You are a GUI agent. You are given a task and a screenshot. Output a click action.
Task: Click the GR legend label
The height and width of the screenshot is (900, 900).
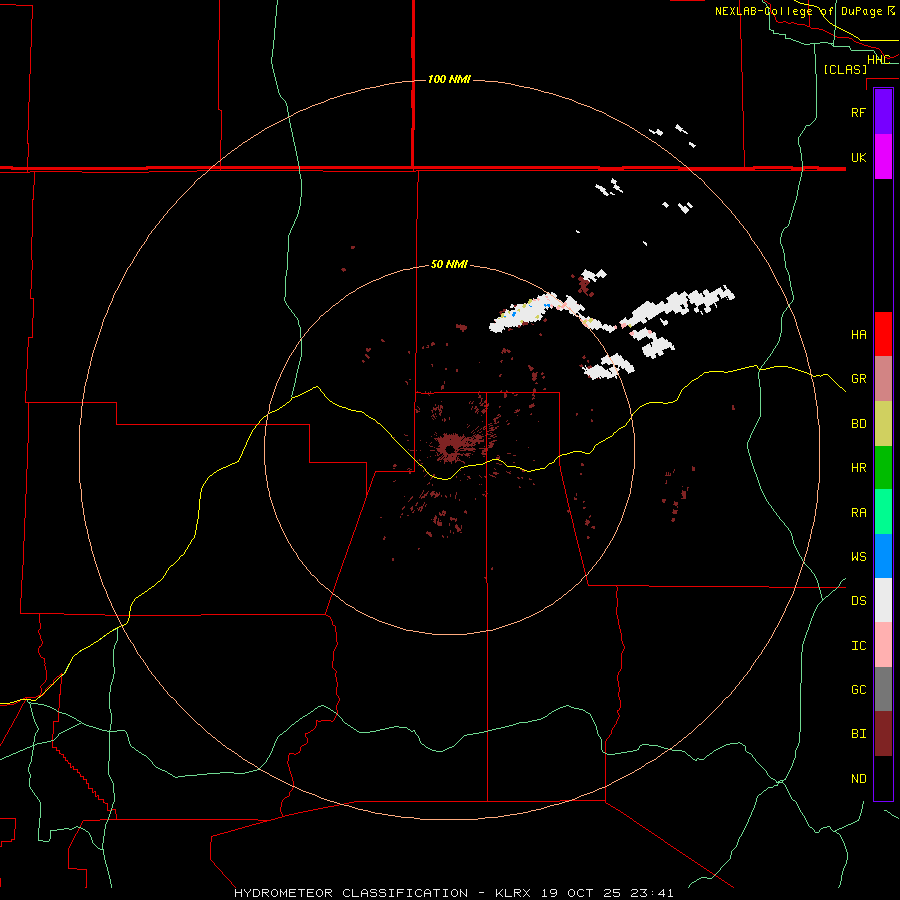coord(858,379)
